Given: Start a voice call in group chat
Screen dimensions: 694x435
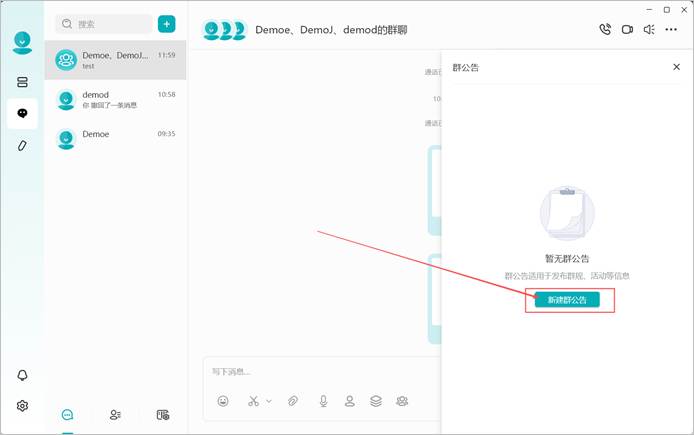Looking at the screenshot, I should 605,29.
